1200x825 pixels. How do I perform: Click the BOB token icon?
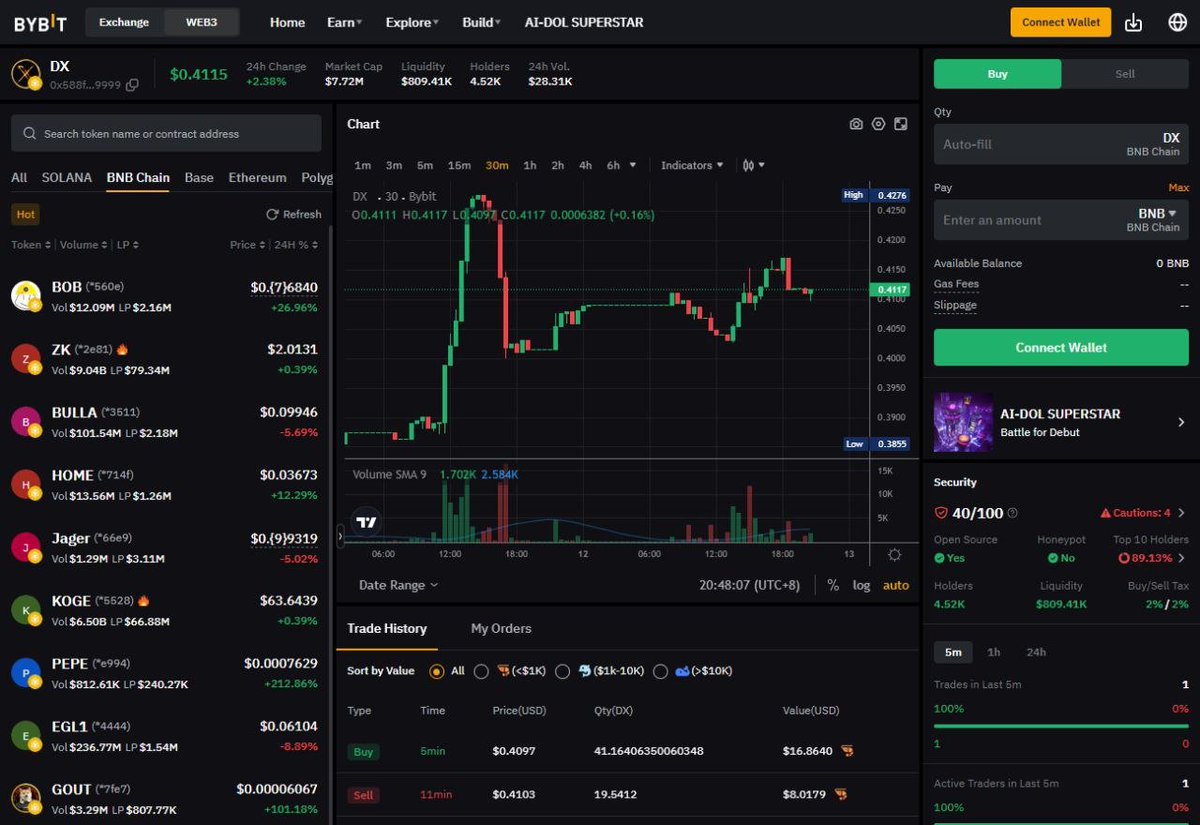[x=25, y=295]
